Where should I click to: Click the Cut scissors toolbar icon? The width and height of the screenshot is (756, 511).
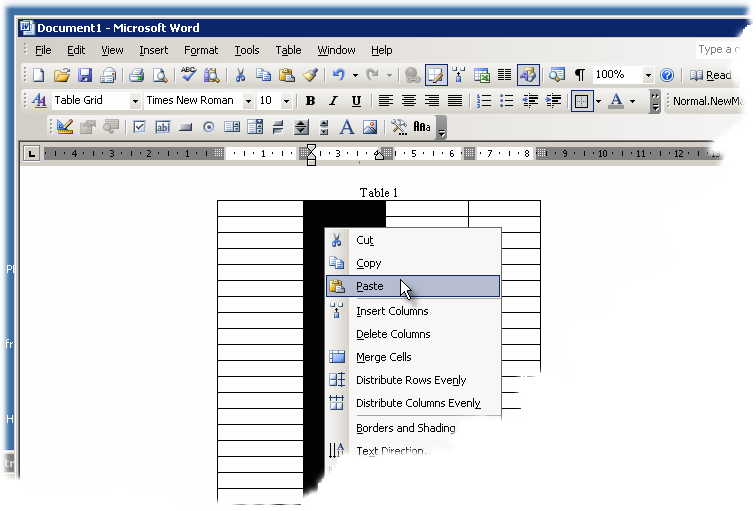pos(240,75)
